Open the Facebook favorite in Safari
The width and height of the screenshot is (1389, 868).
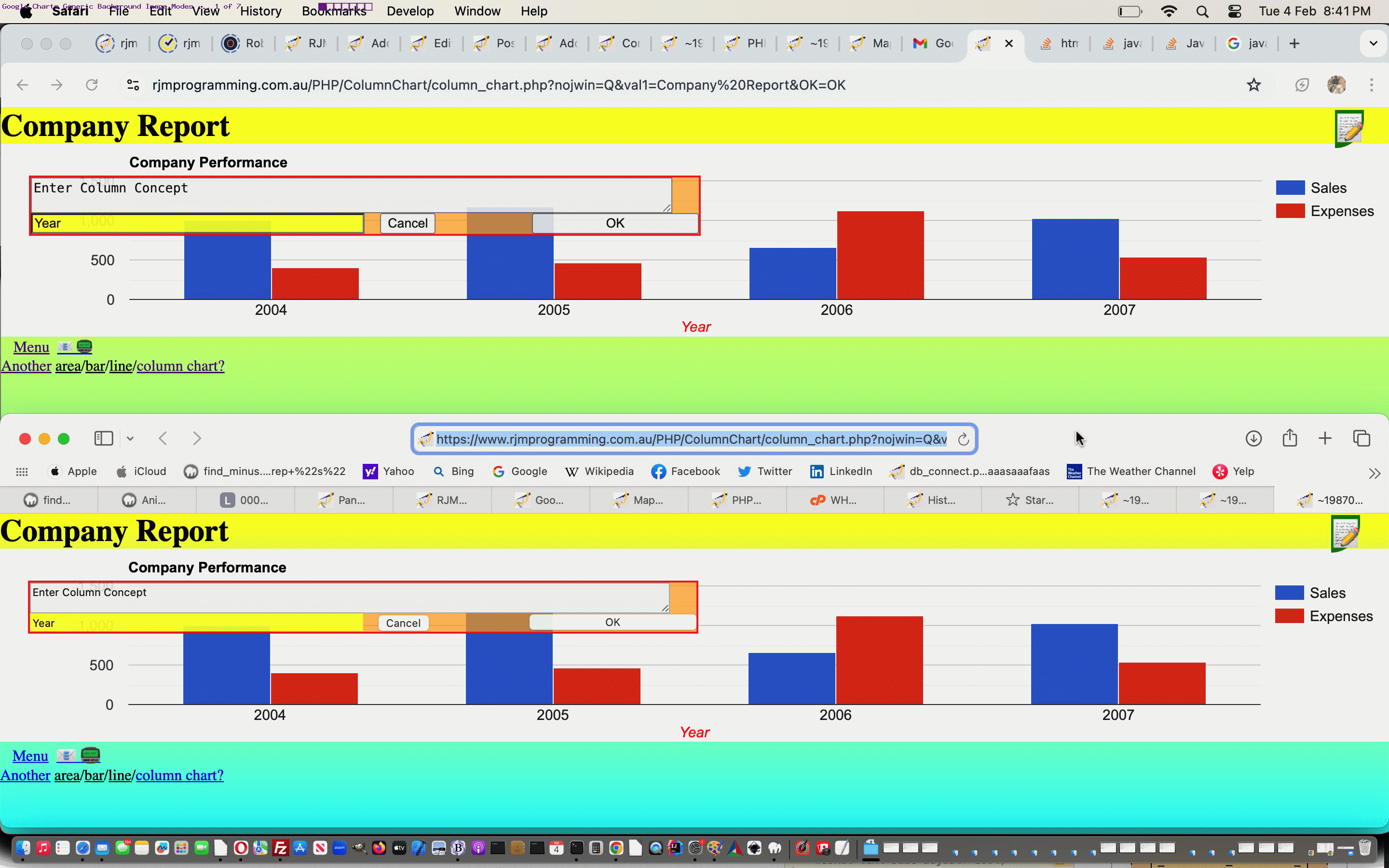click(685, 472)
